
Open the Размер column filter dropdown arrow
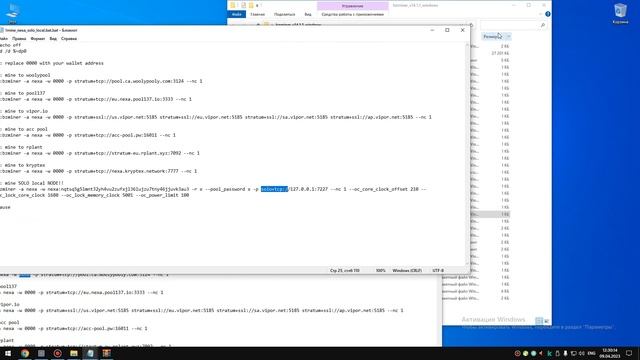pyautogui.click(x=509, y=37)
